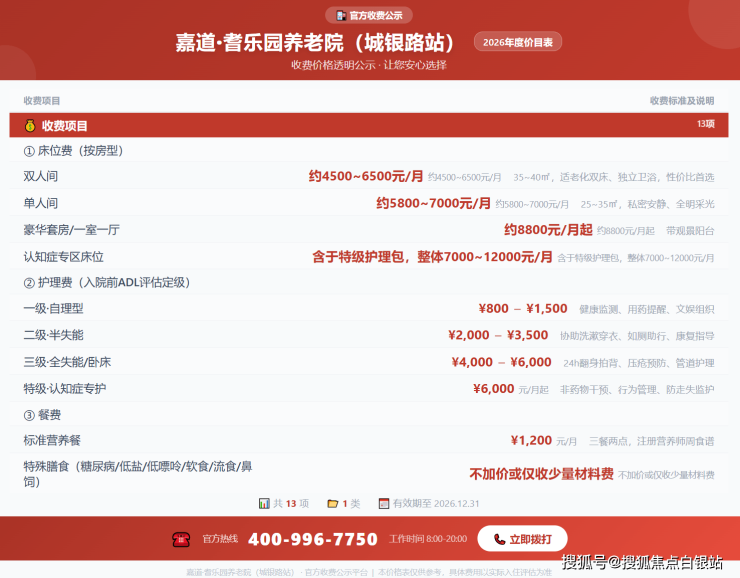Click the 约4500~6500元/月 price
740x578 pixels.
[x=366, y=176]
